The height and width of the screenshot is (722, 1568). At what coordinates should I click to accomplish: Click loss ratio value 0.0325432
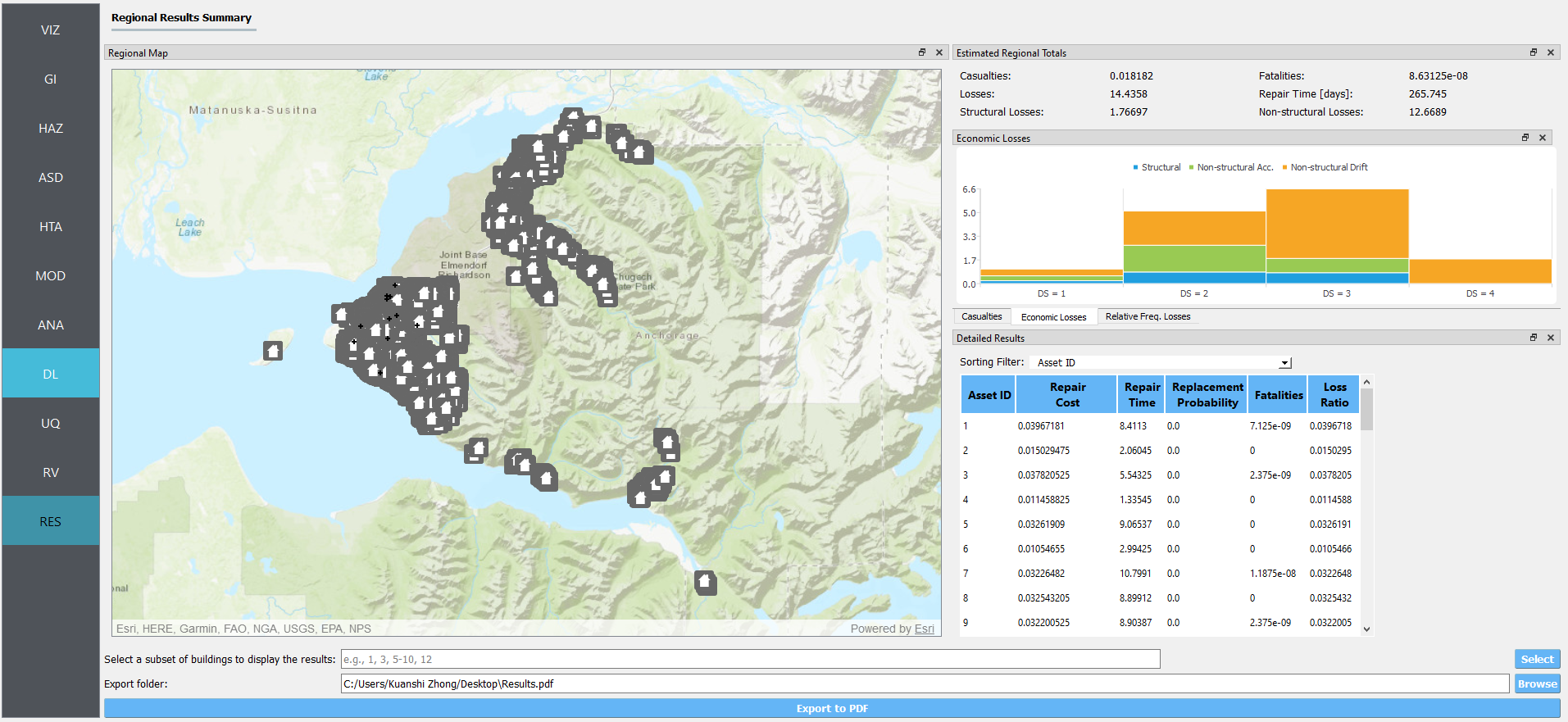coord(1330,598)
